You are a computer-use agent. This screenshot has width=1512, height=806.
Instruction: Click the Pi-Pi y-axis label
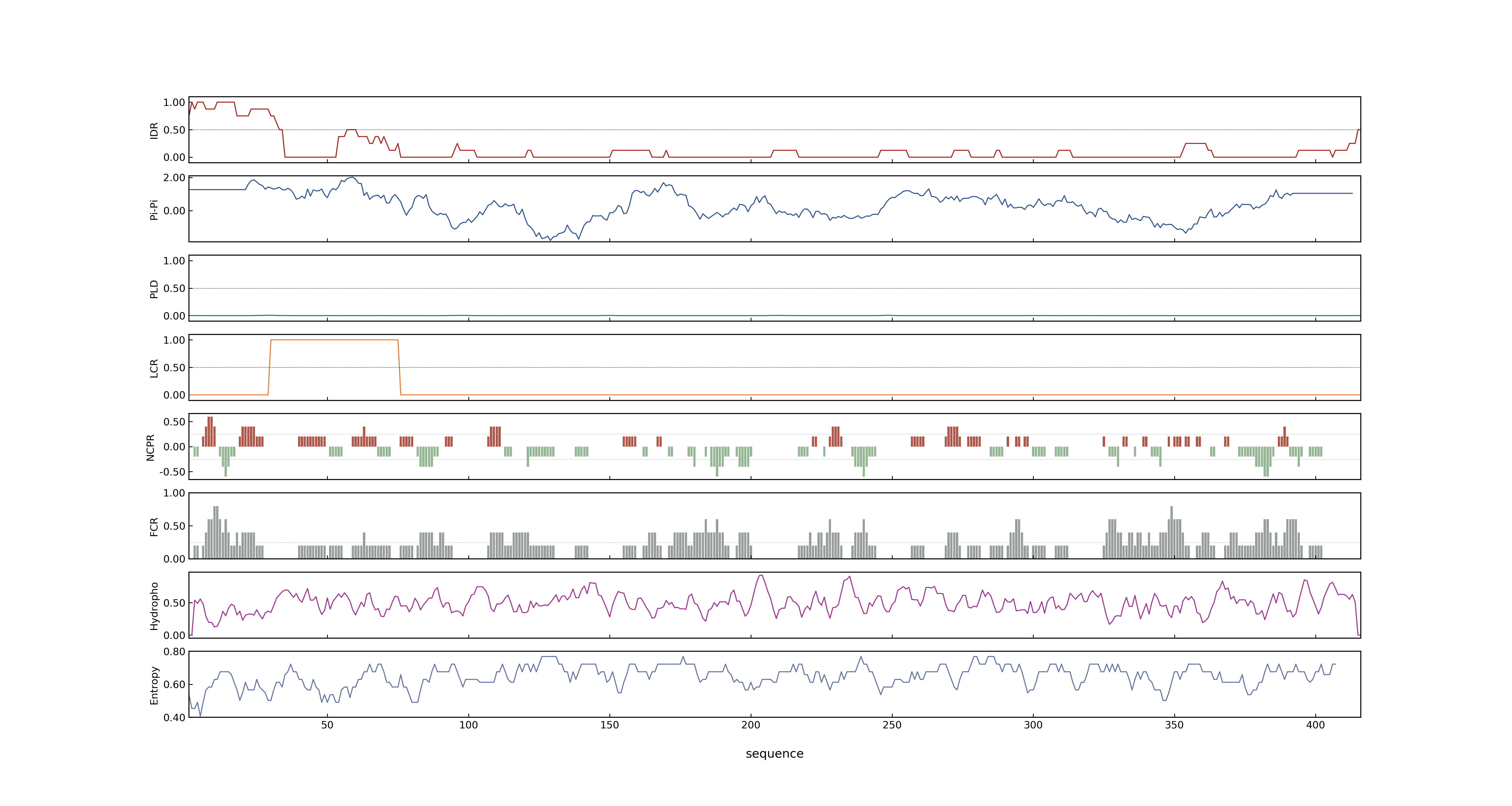coord(154,209)
